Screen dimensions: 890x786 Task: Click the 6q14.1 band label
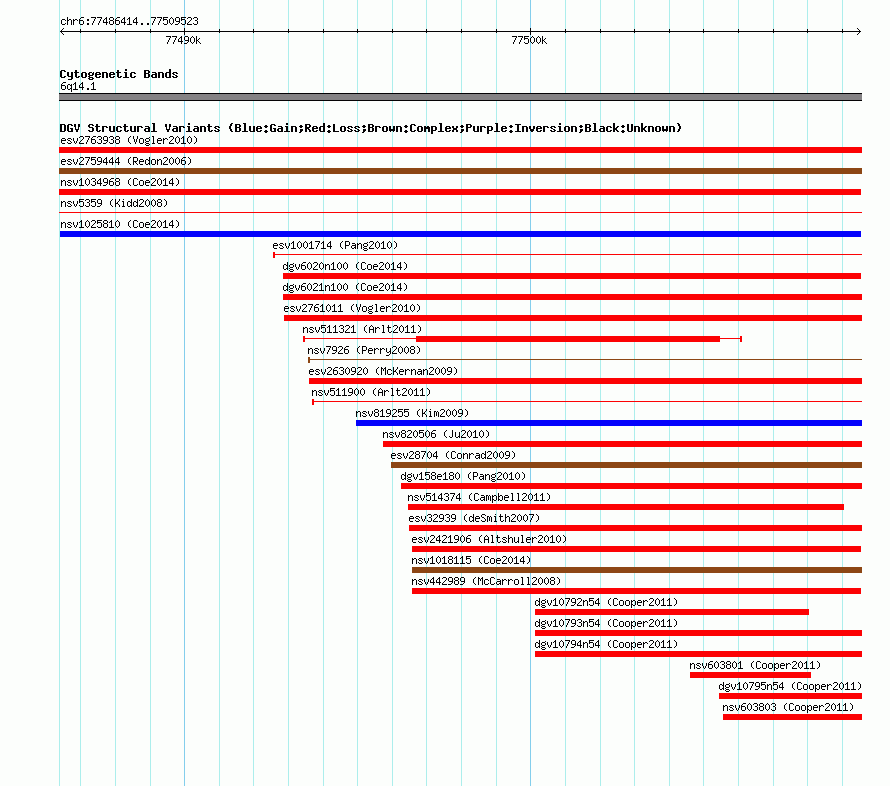coord(78,86)
